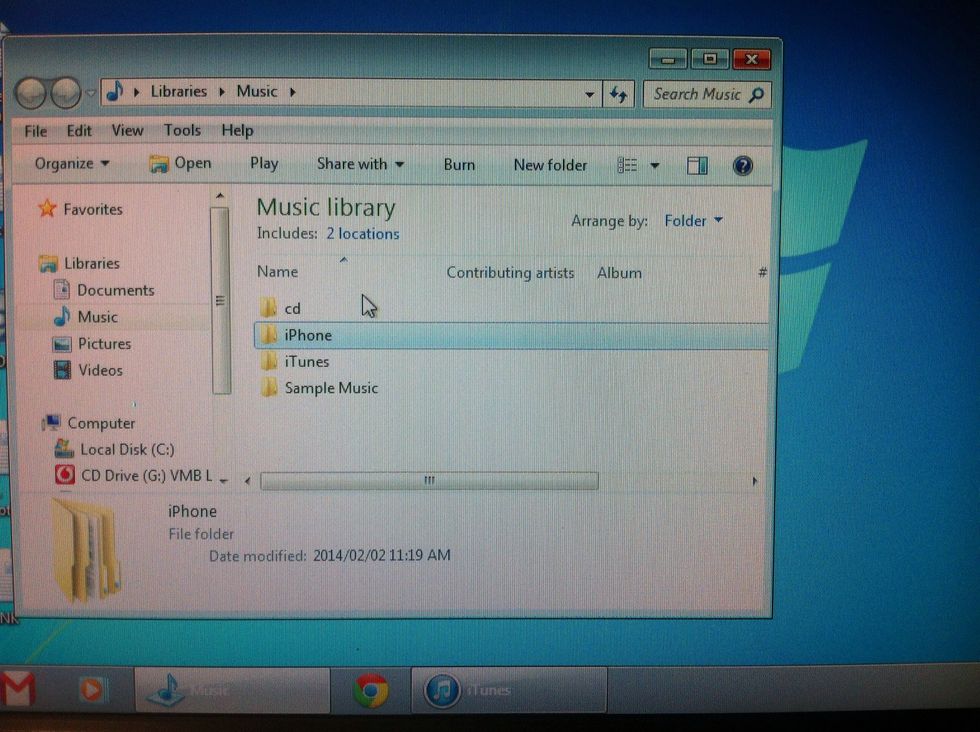Viewport: 980px width, 732px height.
Task: Open the Edit menu
Action: [x=79, y=131]
